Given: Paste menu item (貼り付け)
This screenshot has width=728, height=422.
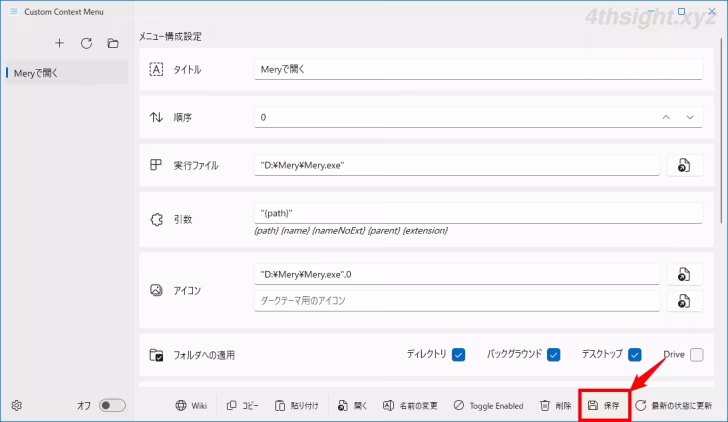Looking at the screenshot, I should (x=297, y=405).
